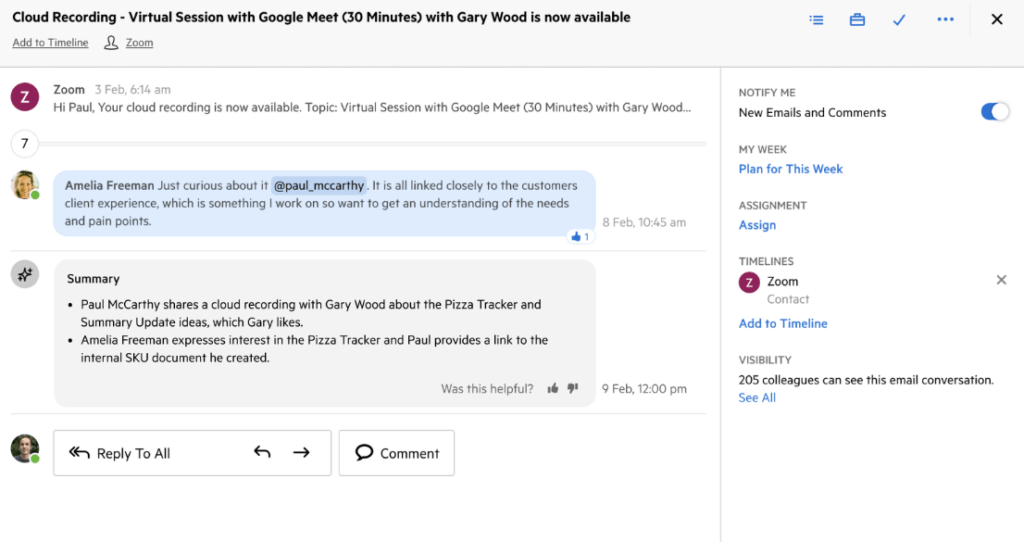Close the conversation with the X icon

tap(996, 20)
